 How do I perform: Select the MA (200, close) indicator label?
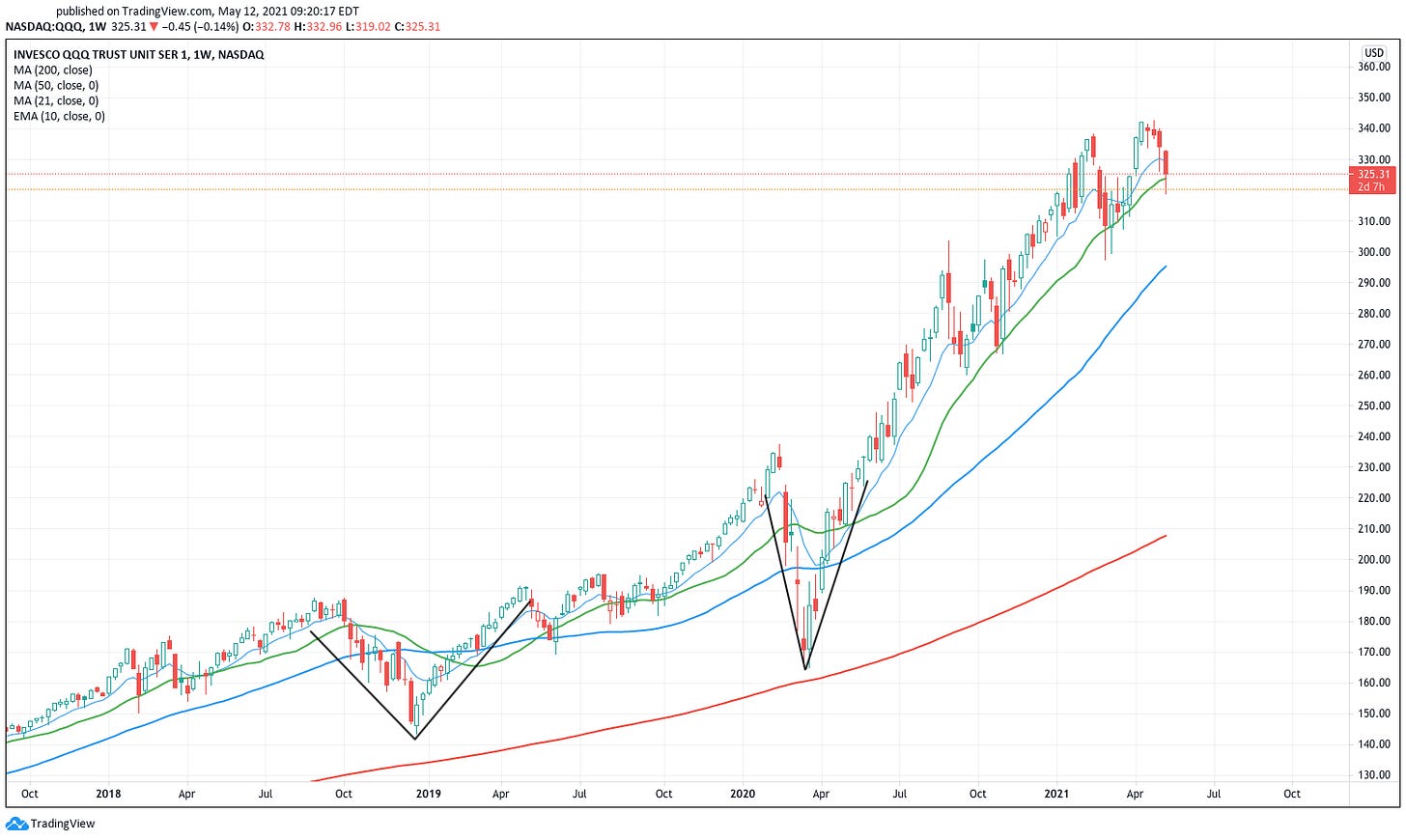(53, 70)
